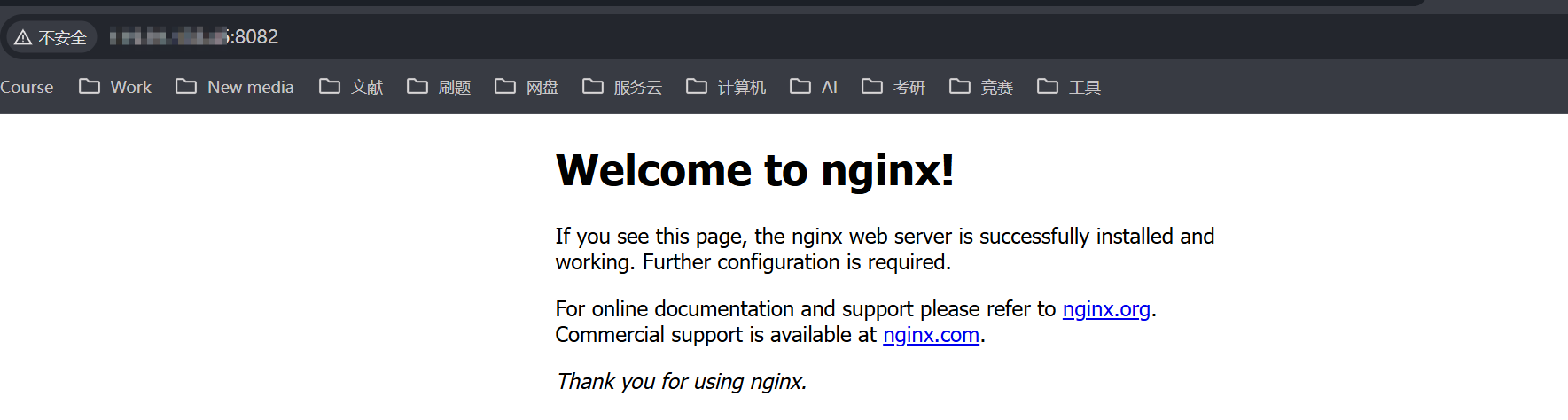Click the address bar URL ending in :8082
1568x420 pixels.
click(194, 37)
